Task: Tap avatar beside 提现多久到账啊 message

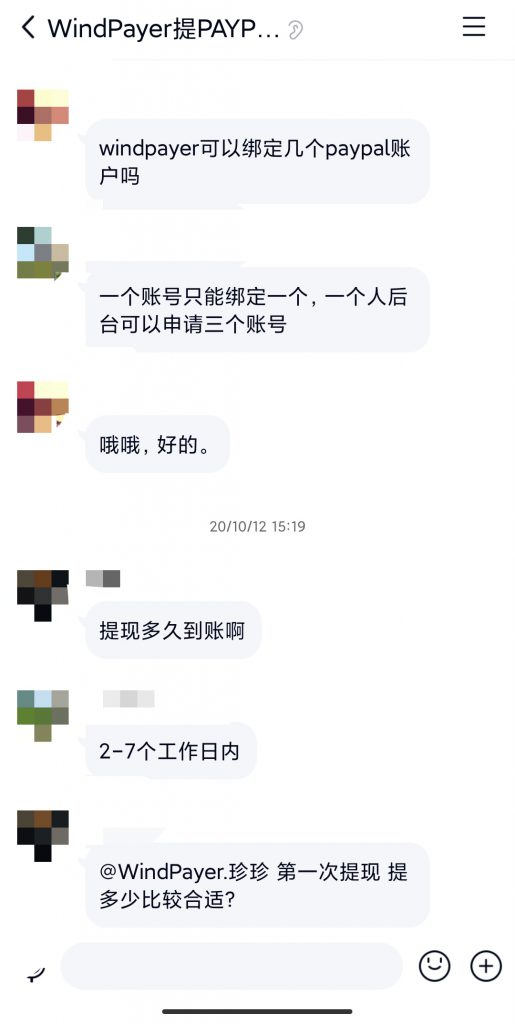Action: point(42,596)
